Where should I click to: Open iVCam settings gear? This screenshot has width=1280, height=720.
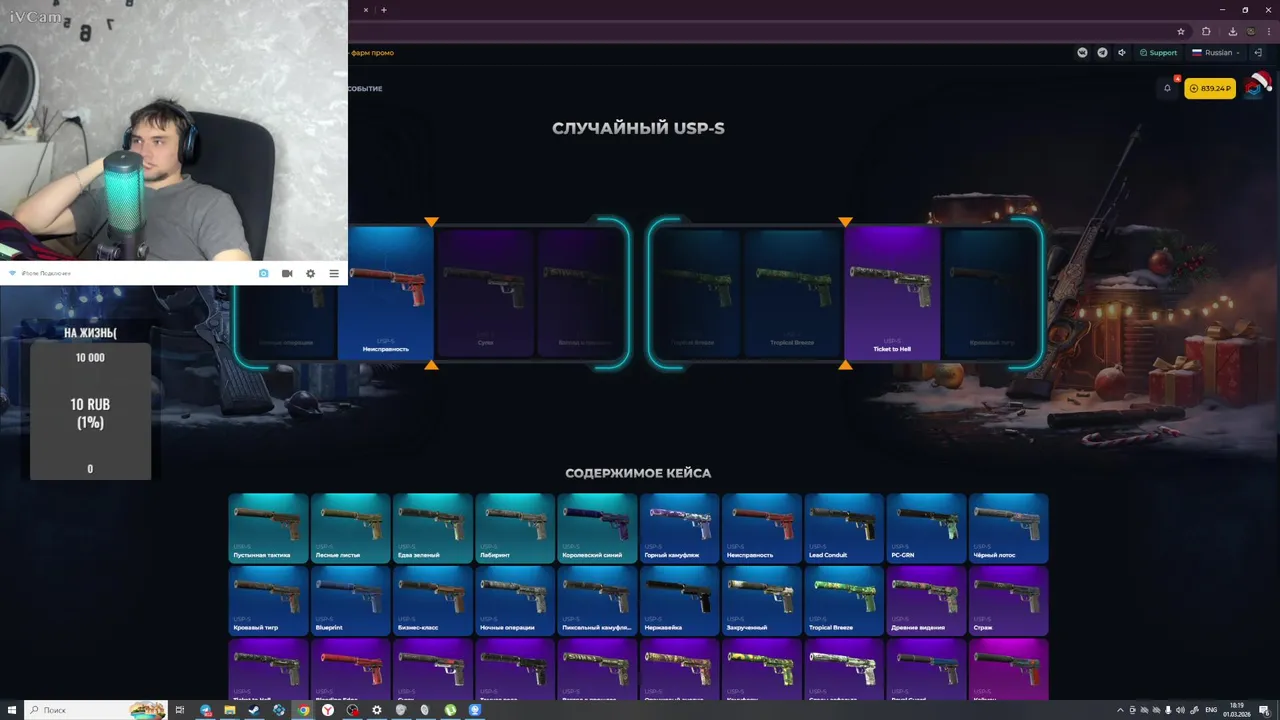(x=310, y=273)
